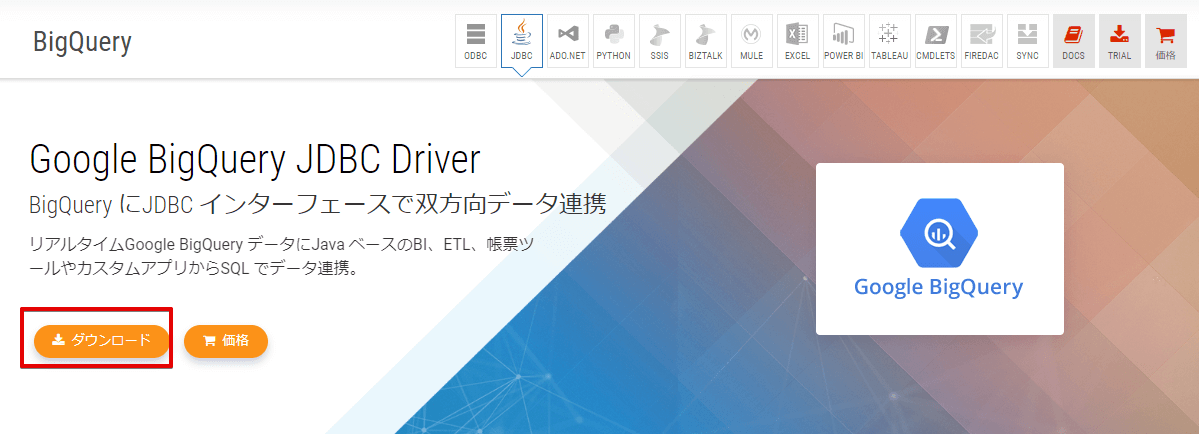Select the JDBC driver icon
The height and width of the screenshot is (434, 1199).
[522, 41]
